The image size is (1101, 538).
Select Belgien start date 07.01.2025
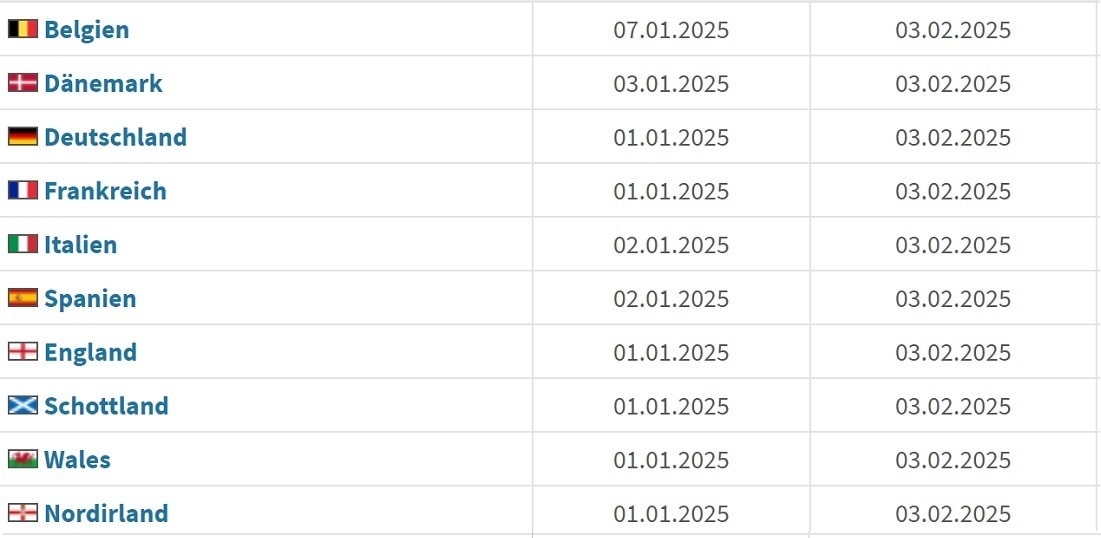671,29
